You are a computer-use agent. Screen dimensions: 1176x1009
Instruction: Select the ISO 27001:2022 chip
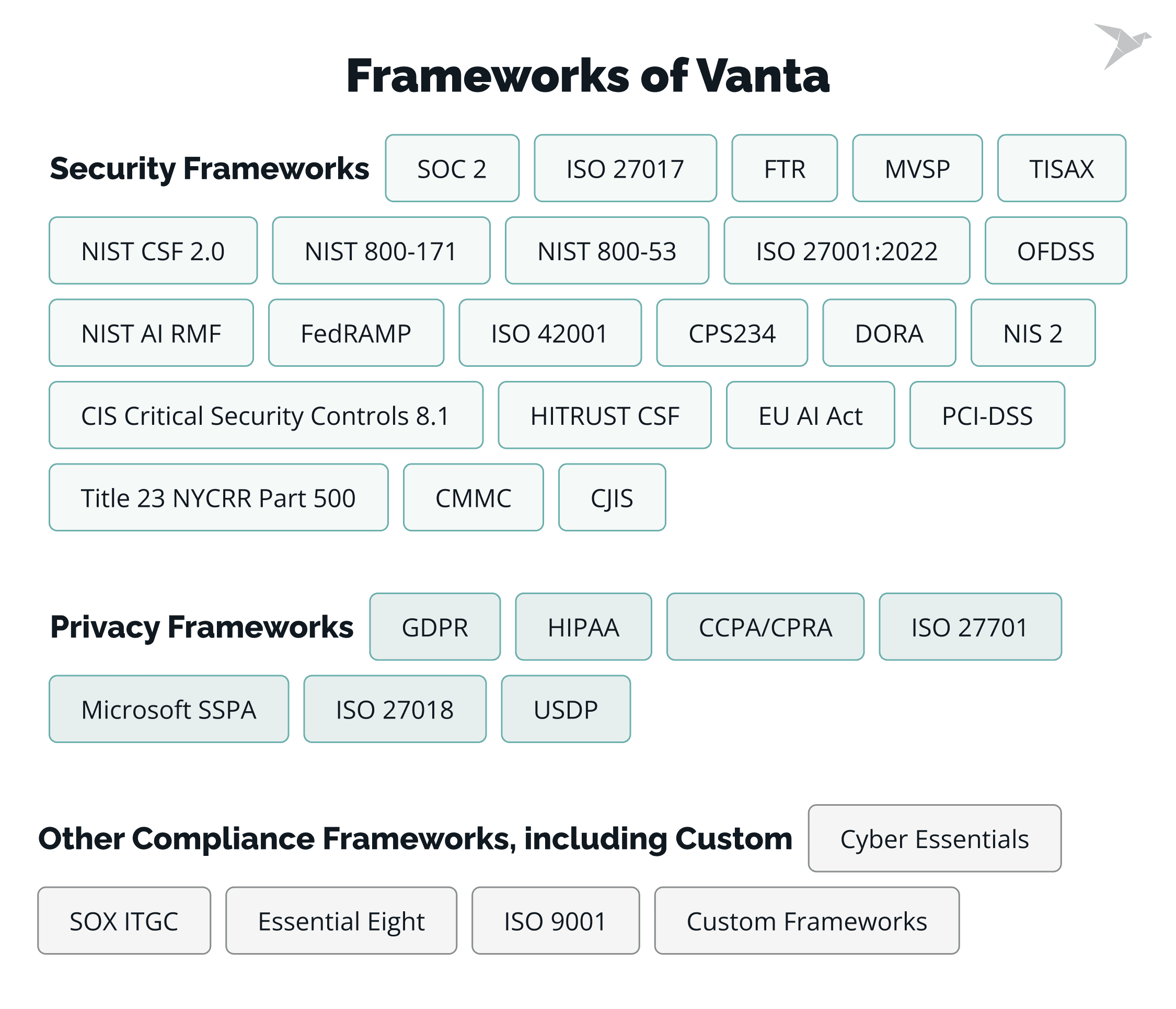[846, 251]
